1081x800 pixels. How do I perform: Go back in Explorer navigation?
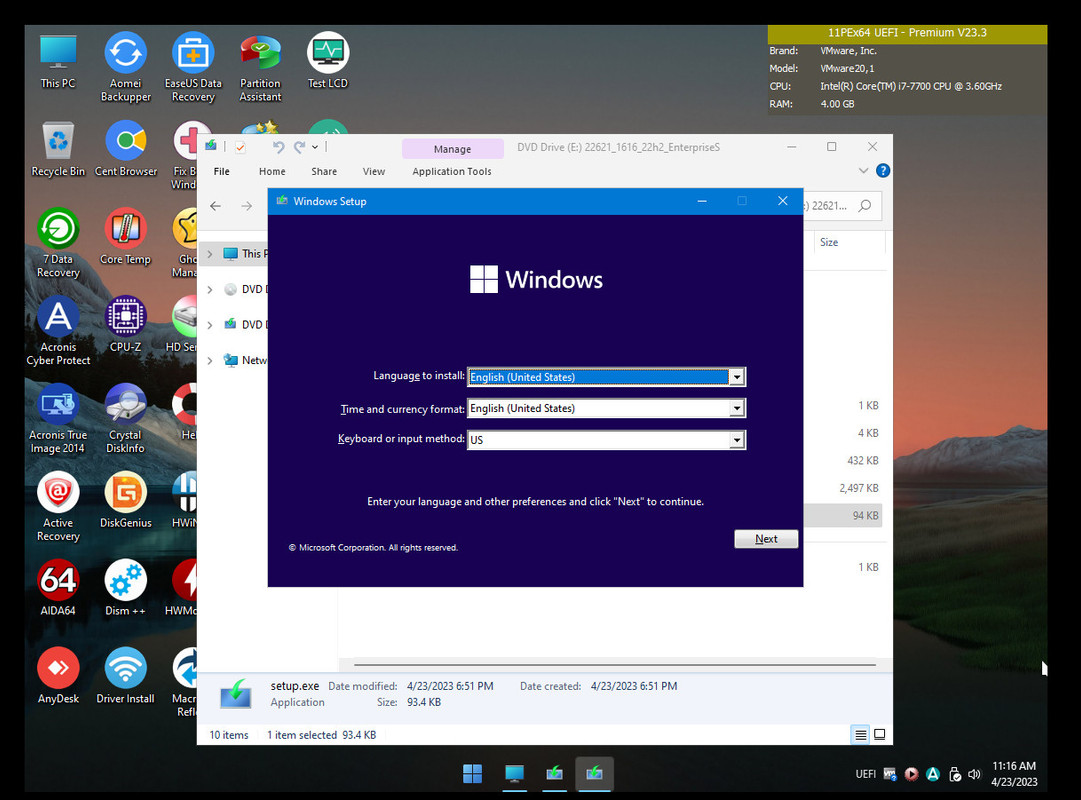(x=216, y=206)
